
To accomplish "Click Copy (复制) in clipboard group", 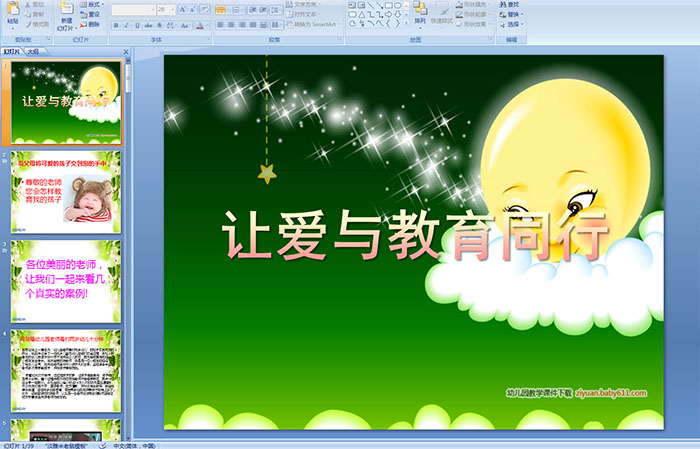I will (34, 15).
